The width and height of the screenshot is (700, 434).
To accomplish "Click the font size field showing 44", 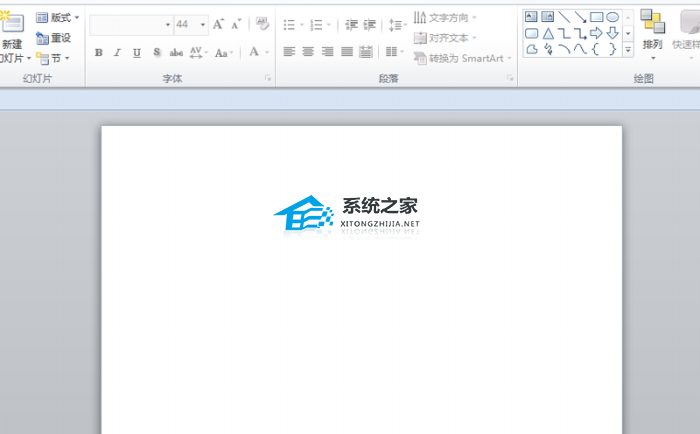I will tap(187, 25).
